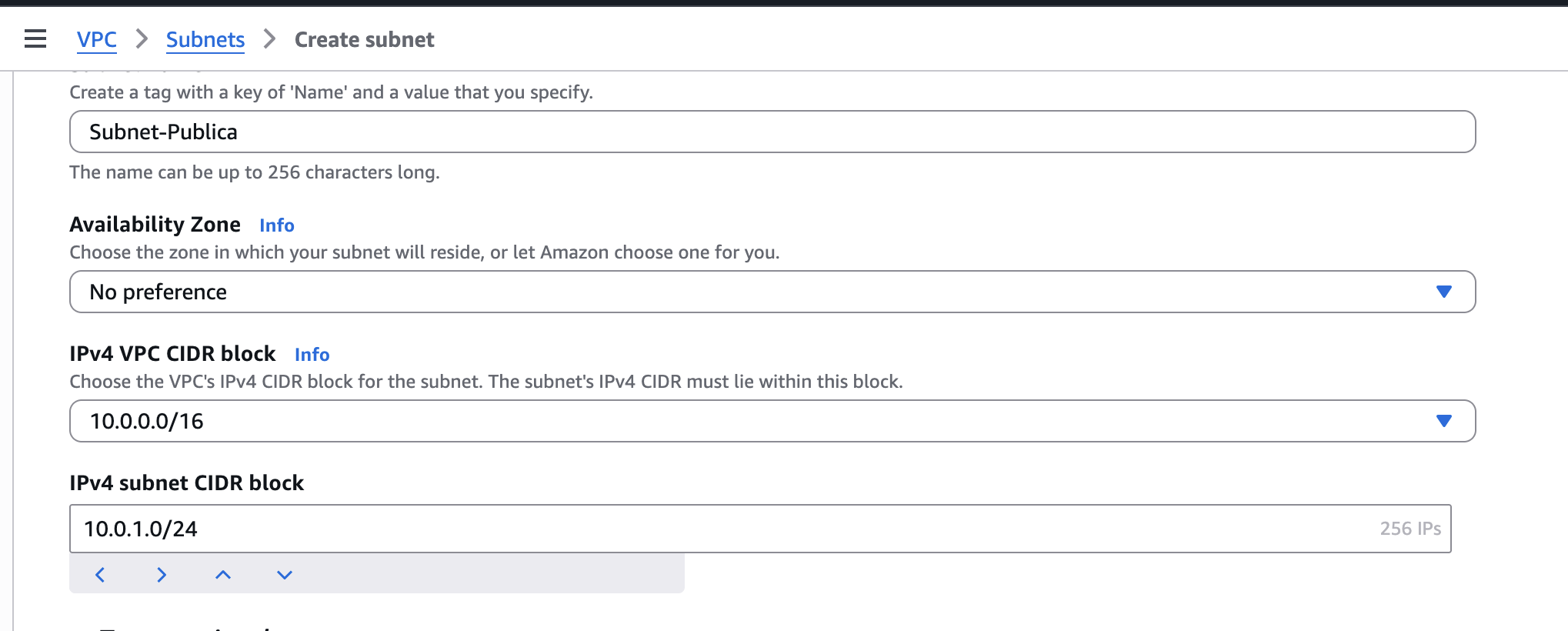Viewport: 1568px width, 631px height.
Task: Expand IPv4 VPC CIDR dropdown using its arrow
Action: point(1443,421)
